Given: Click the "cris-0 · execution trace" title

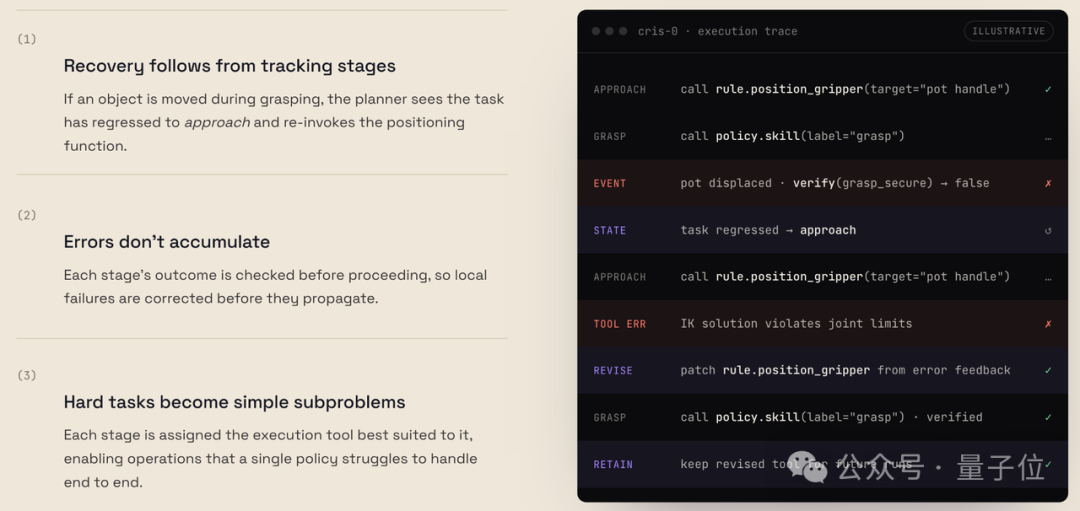Looking at the screenshot, I should (718, 31).
